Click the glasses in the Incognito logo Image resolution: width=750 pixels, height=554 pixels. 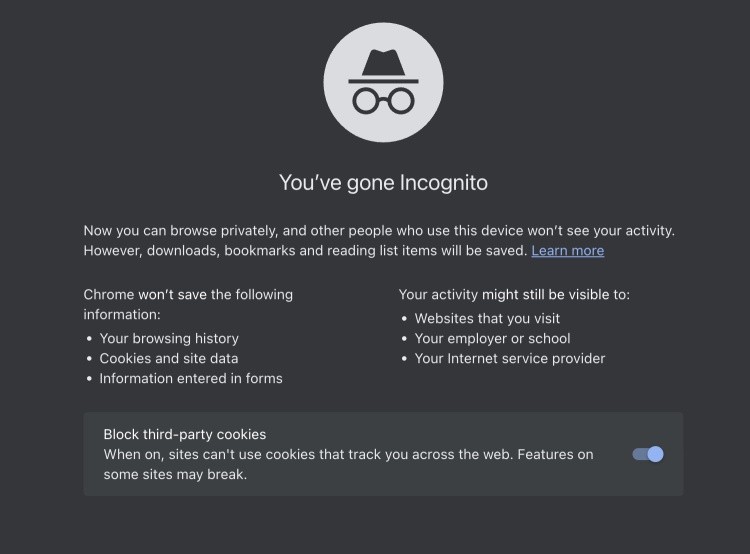point(383,101)
